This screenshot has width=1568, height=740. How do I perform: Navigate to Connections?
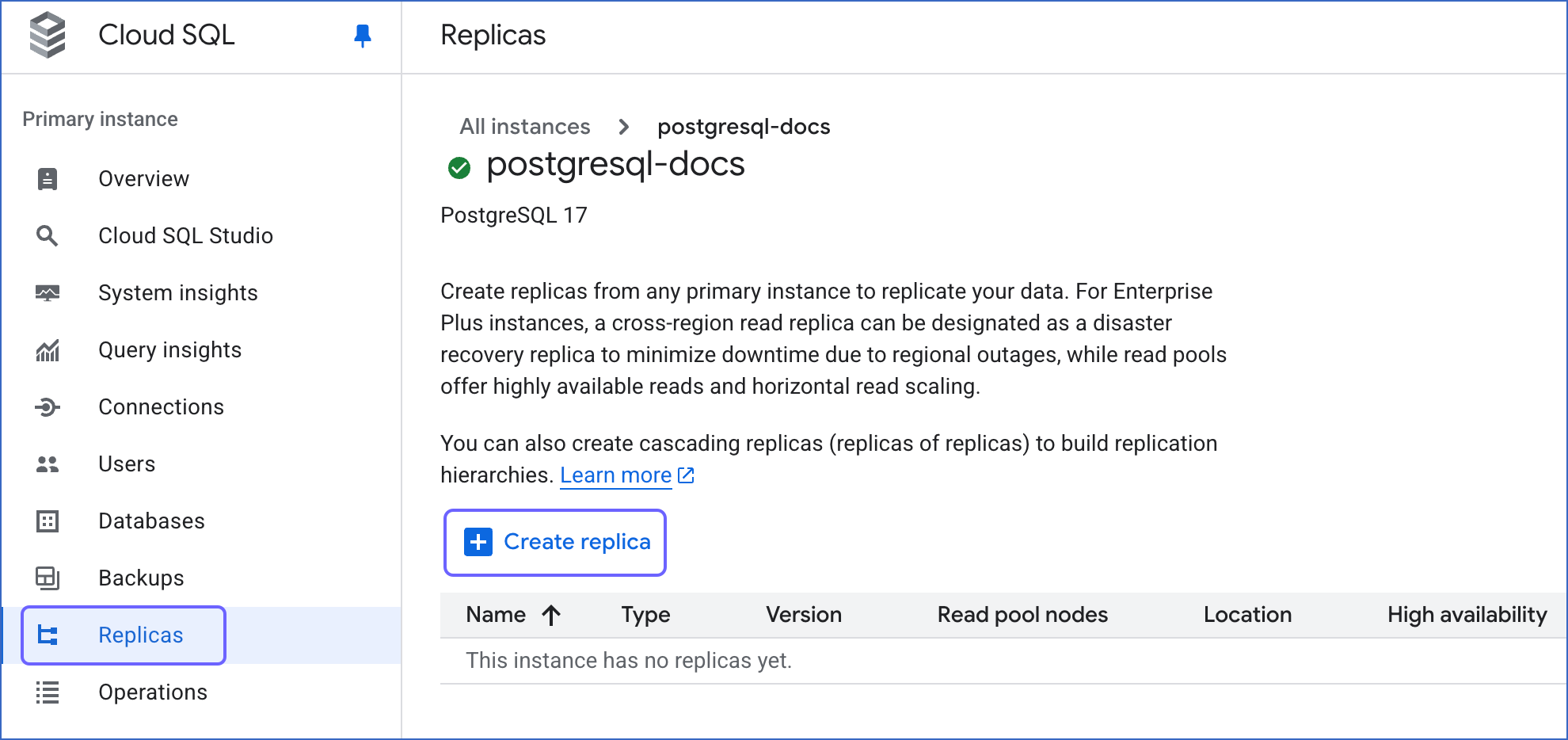pyautogui.click(x=162, y=407)
